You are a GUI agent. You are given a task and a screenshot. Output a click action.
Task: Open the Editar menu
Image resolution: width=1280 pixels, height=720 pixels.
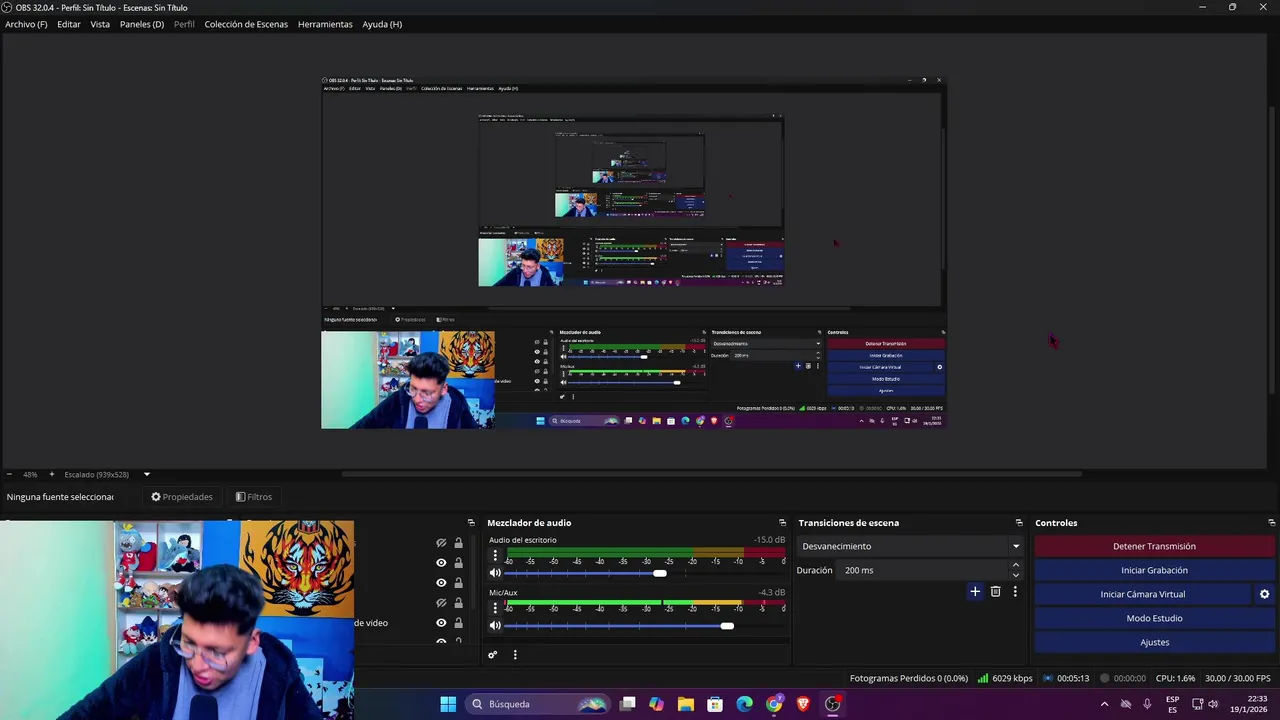pyautogui.click(x=69, y=24)
